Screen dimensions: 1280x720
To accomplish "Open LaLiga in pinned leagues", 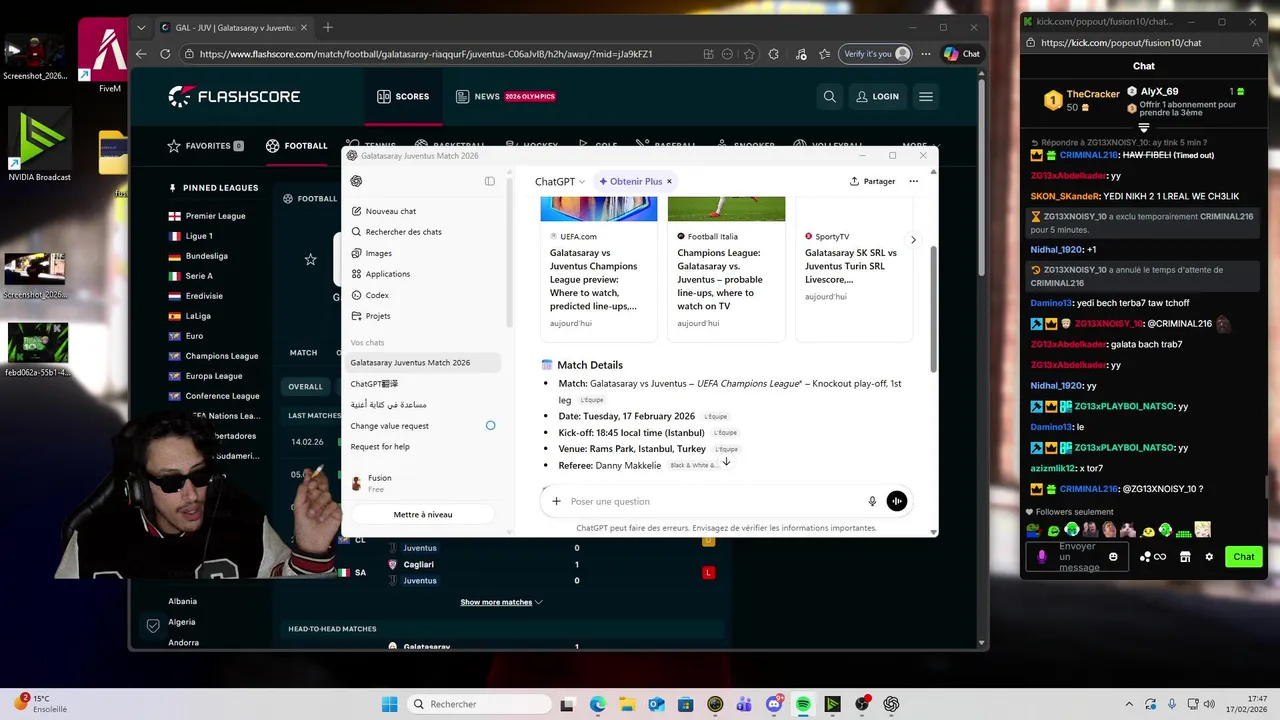I will [197, 316].
